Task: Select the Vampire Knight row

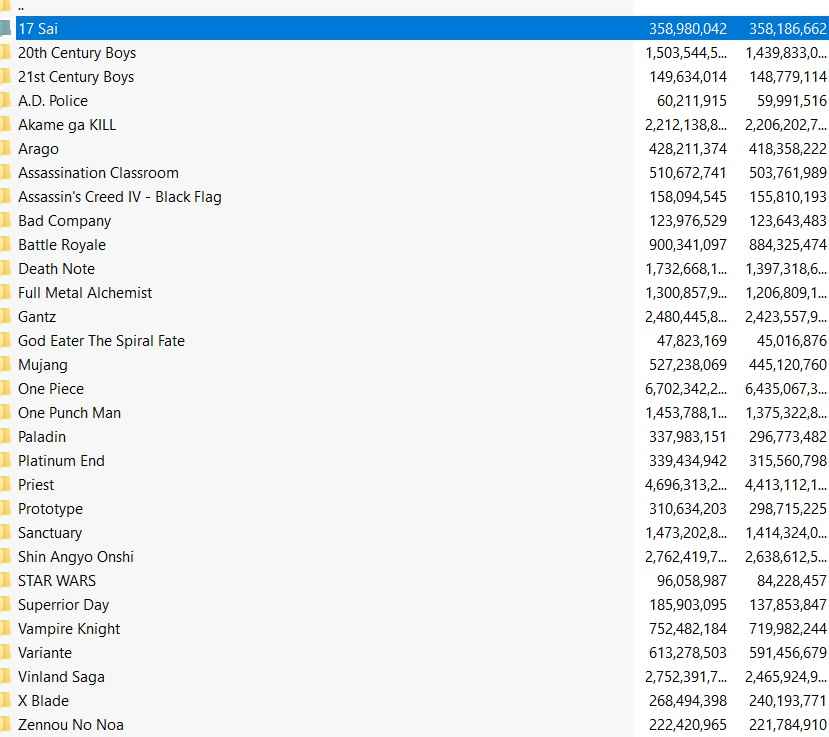Action: (69, 629)
